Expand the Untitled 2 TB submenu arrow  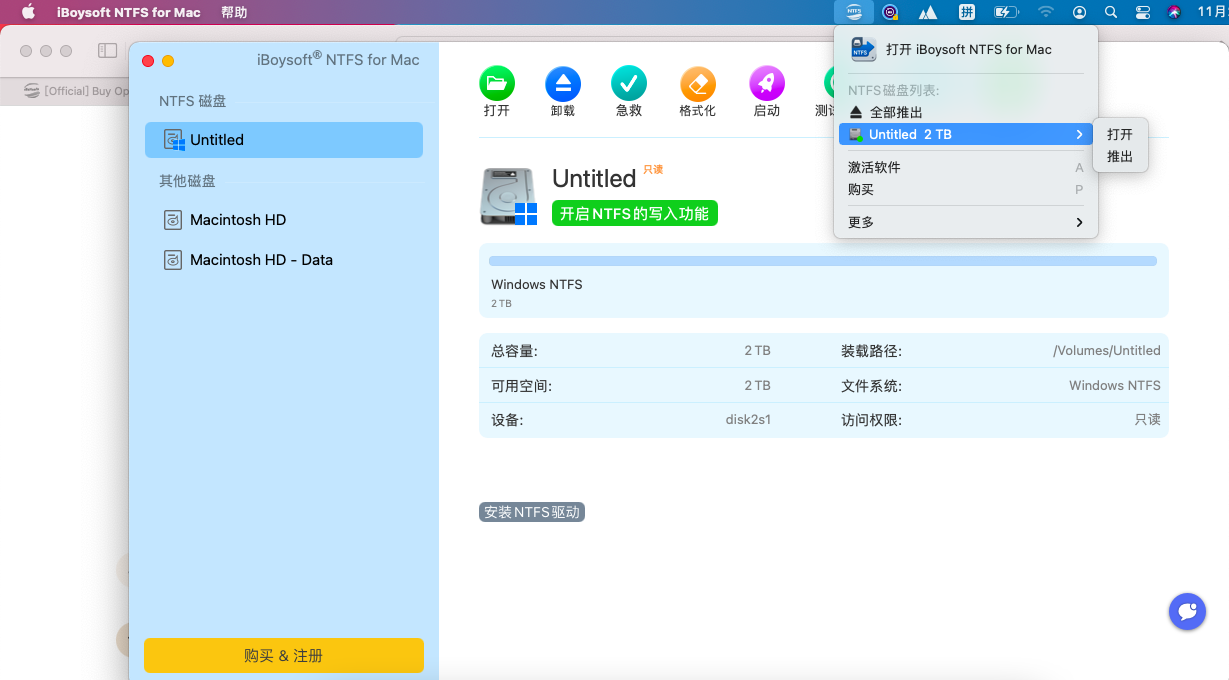(x=1079, y=134)
